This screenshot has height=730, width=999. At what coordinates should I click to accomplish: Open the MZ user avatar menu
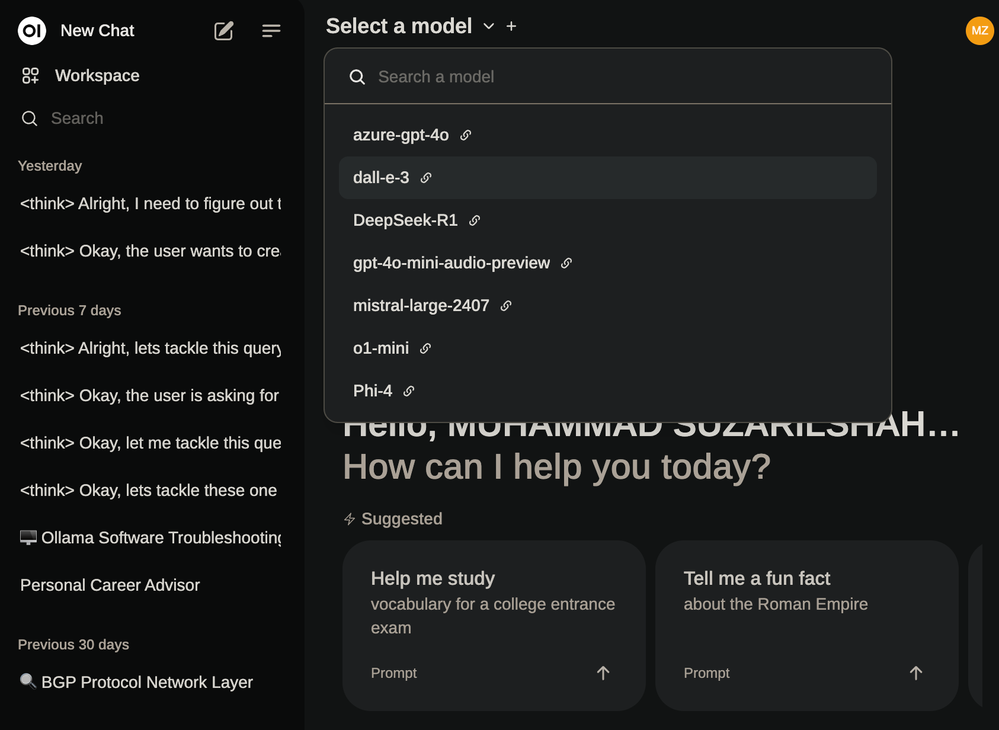[x=979, y=31]
